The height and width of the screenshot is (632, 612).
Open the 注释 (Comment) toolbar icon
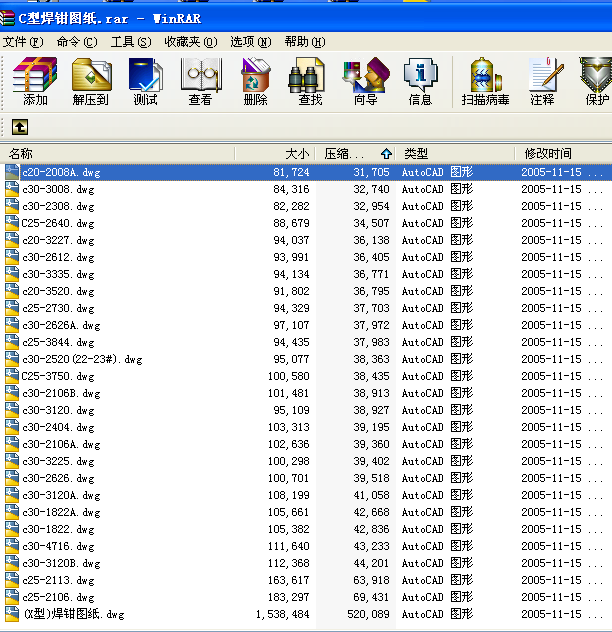click(544, 75)
